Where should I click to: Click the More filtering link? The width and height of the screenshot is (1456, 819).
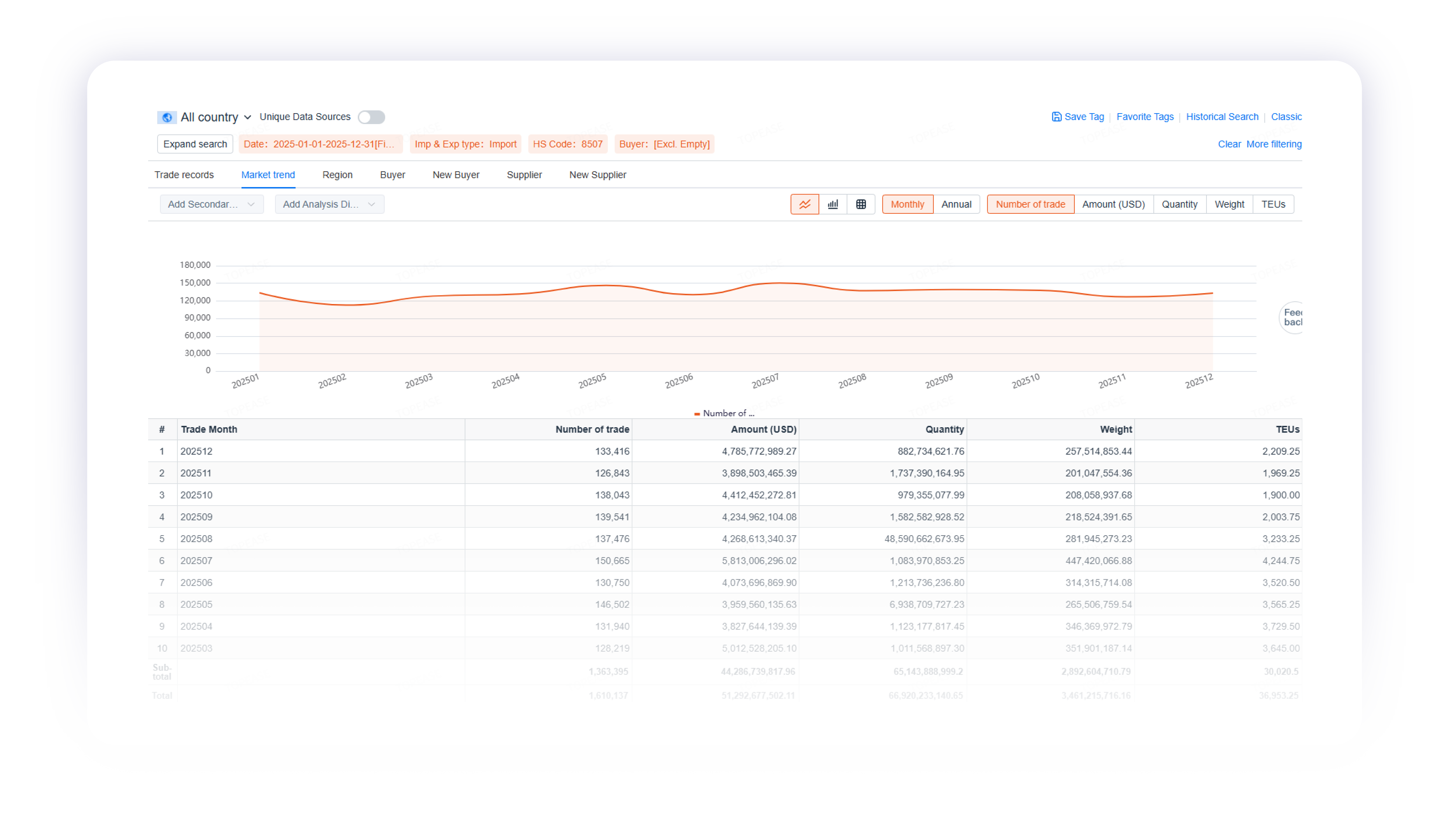[1273, 144]
